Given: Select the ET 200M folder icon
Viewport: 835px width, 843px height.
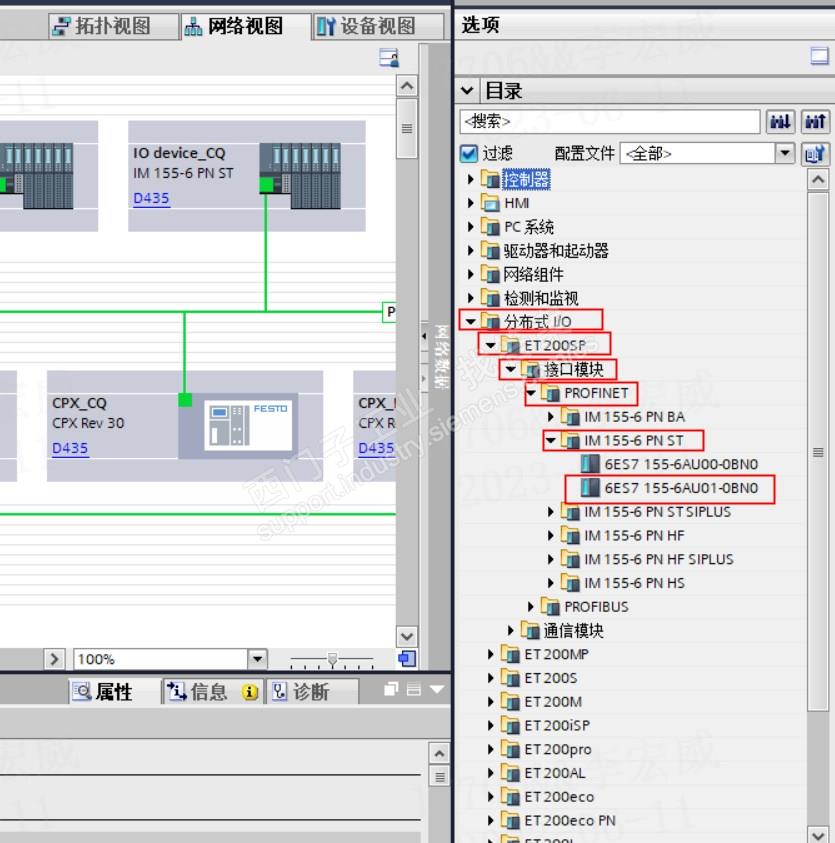Looking at the screenshot, I should 510,701.
